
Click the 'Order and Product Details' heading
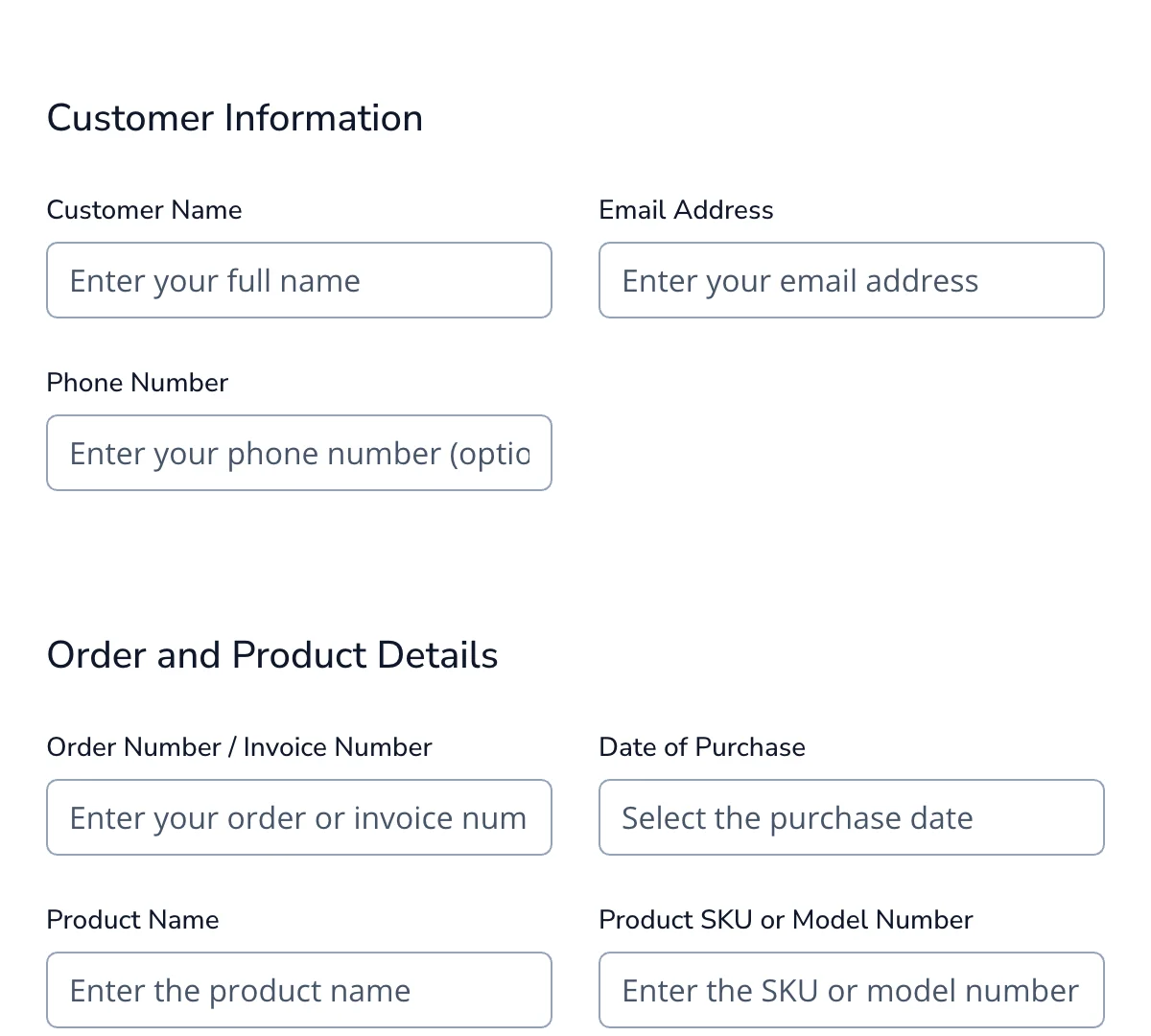pos(272,655)
